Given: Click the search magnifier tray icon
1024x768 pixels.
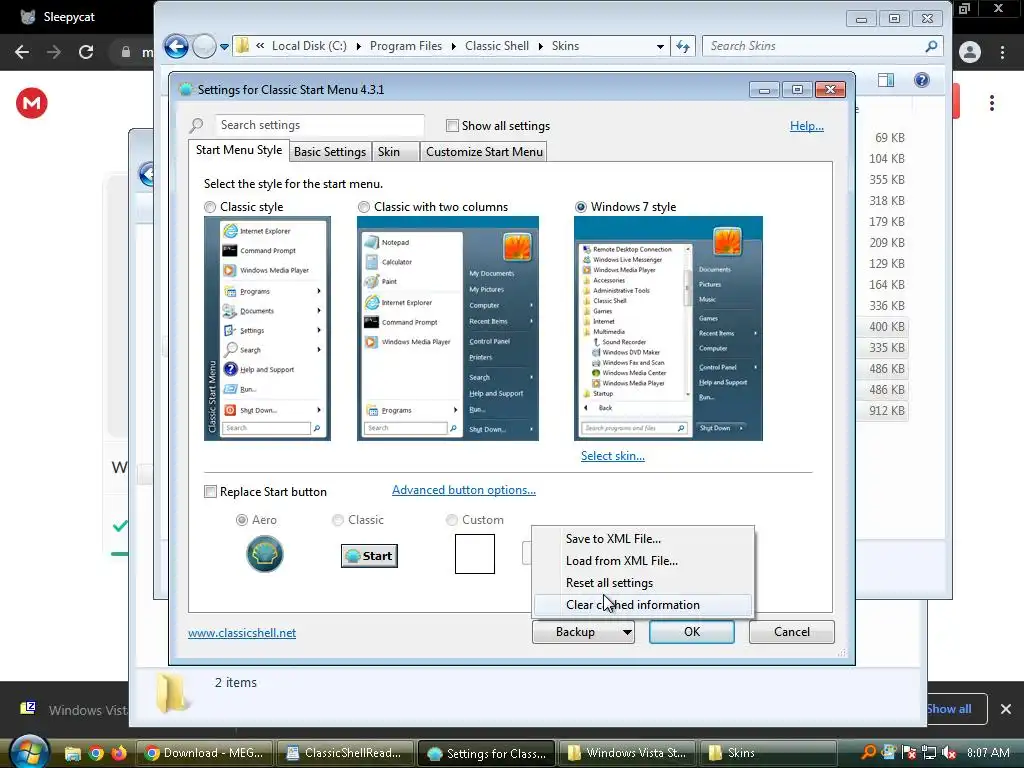Looking at the screenshot, I should (x=869, y=752).
